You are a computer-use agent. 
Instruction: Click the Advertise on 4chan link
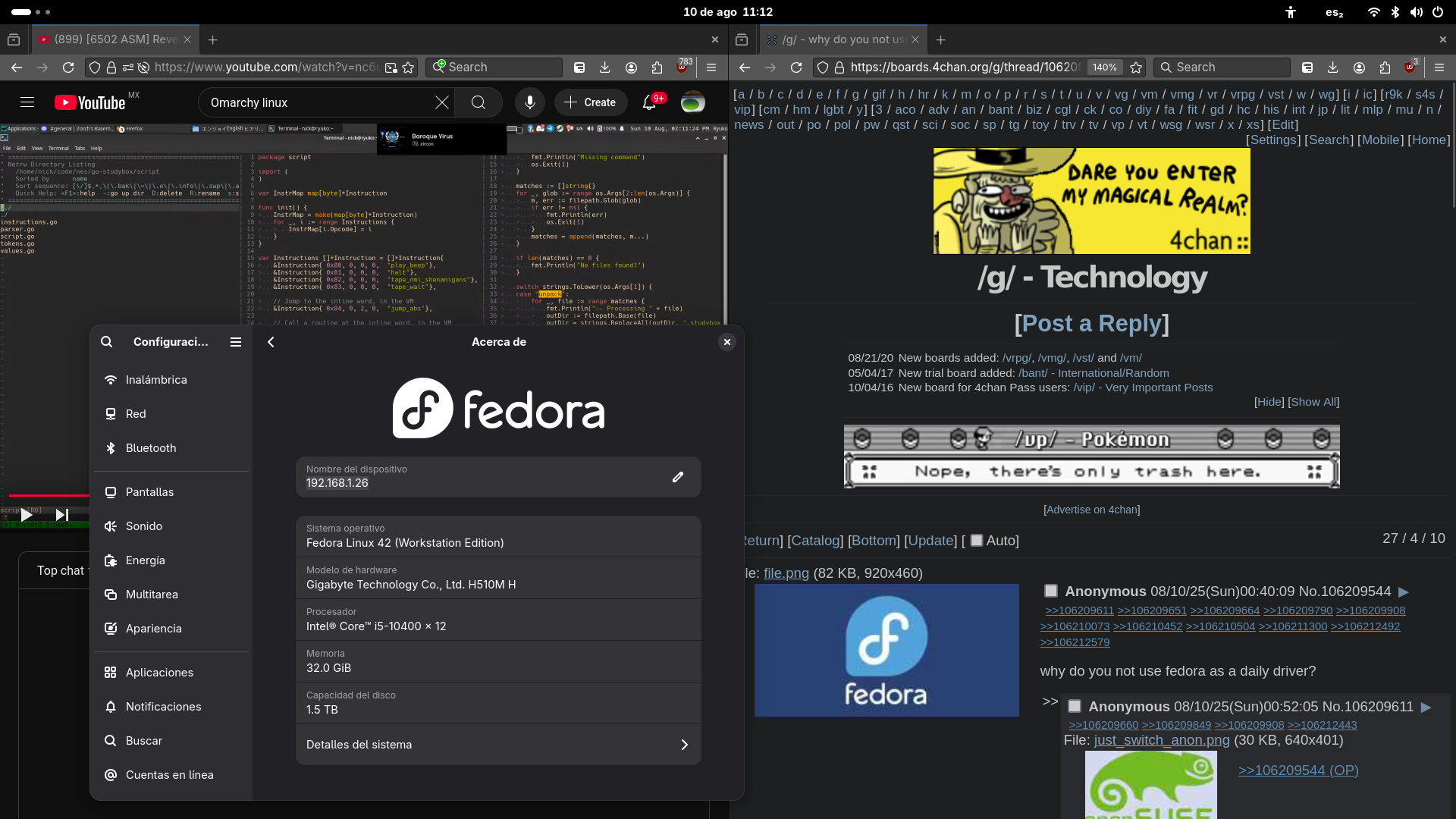coord(1092,510)
